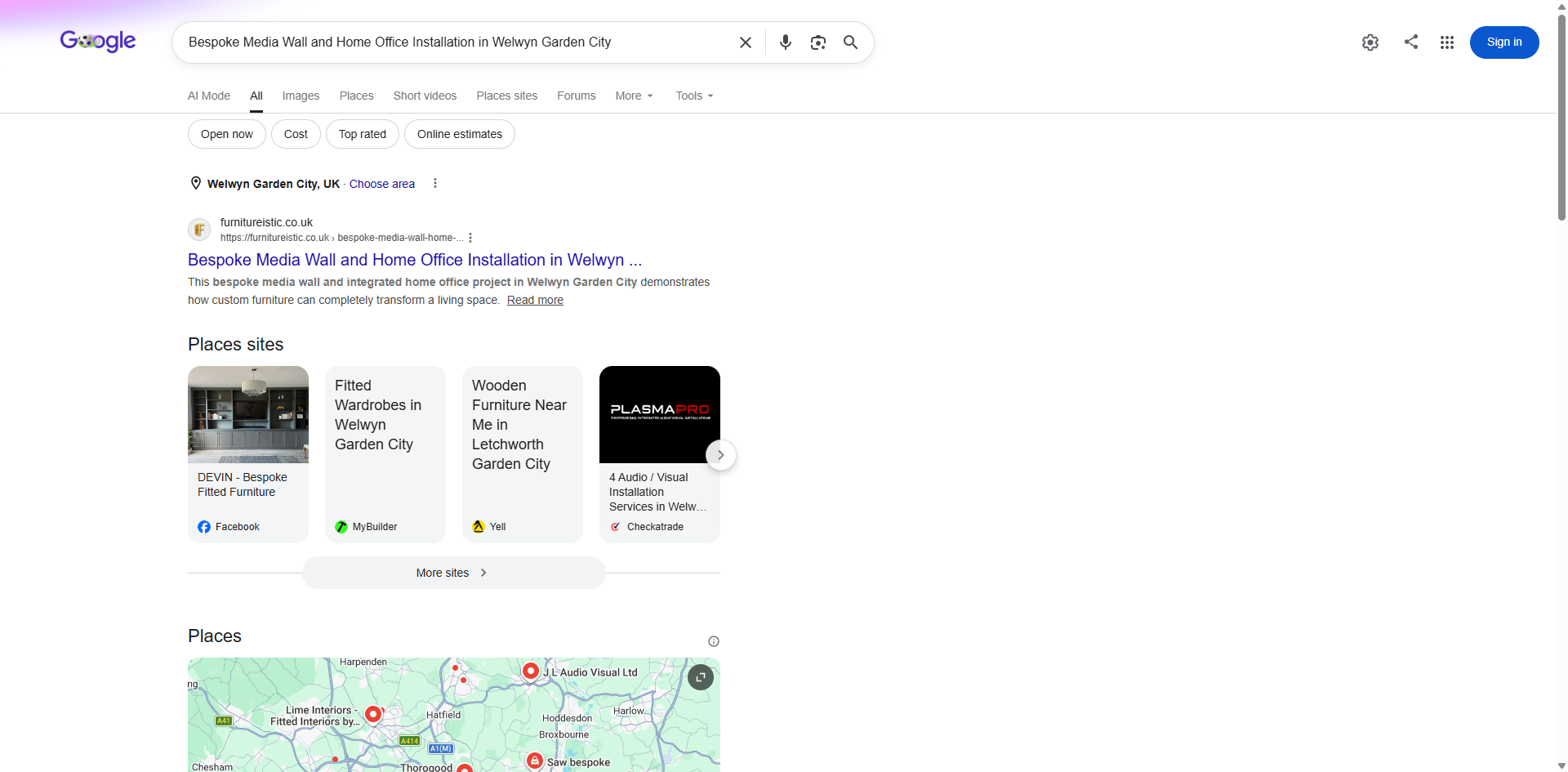1568x772 pixels.
Task: Open Fitted Wardrobes in Welwyn Garden City card
Action: [x=385, y=454]
